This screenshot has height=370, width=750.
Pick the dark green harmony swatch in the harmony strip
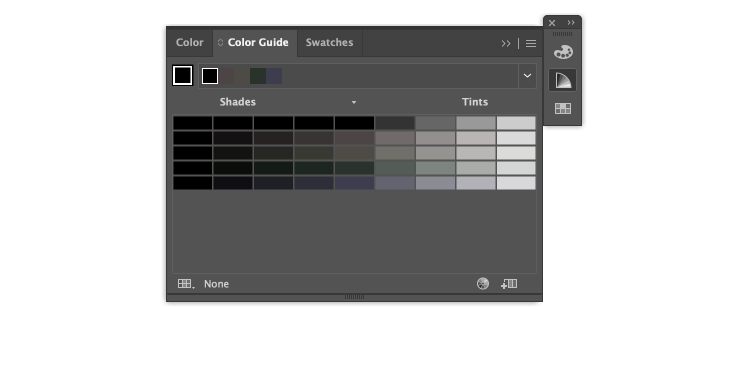click(258, 76)
